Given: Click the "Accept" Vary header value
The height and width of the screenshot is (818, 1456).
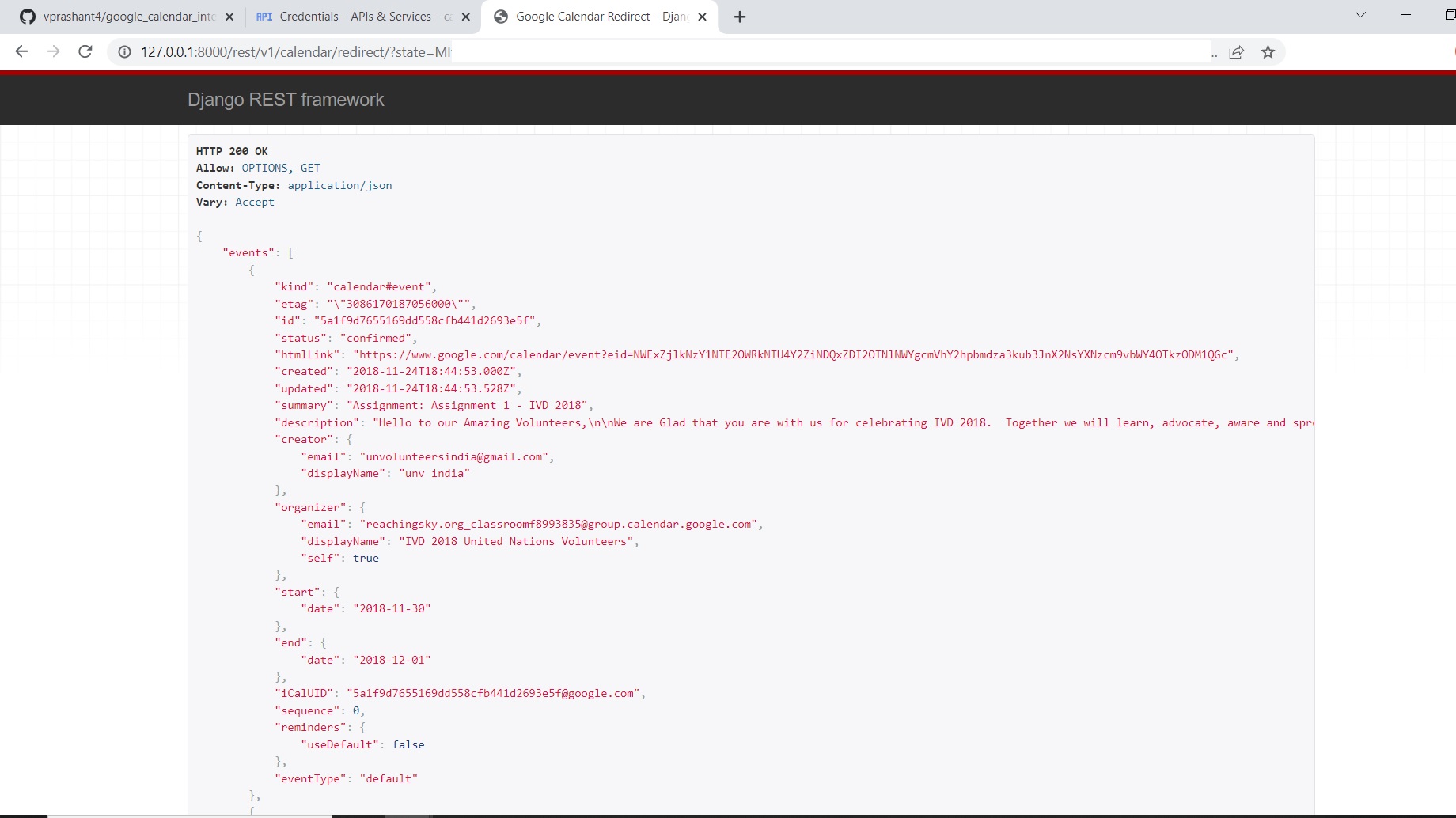Looking at the screenshot, I should [x=255, y=202].
